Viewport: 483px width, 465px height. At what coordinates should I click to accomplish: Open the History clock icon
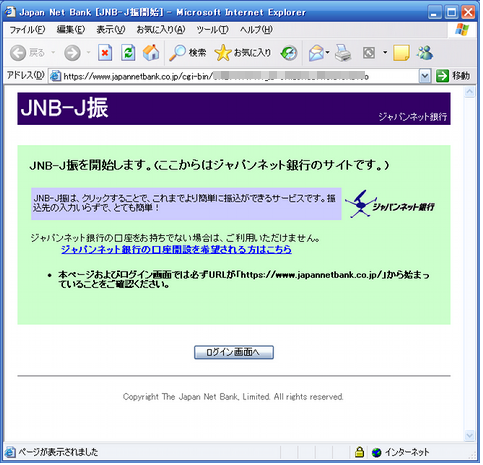coord(289,53)
